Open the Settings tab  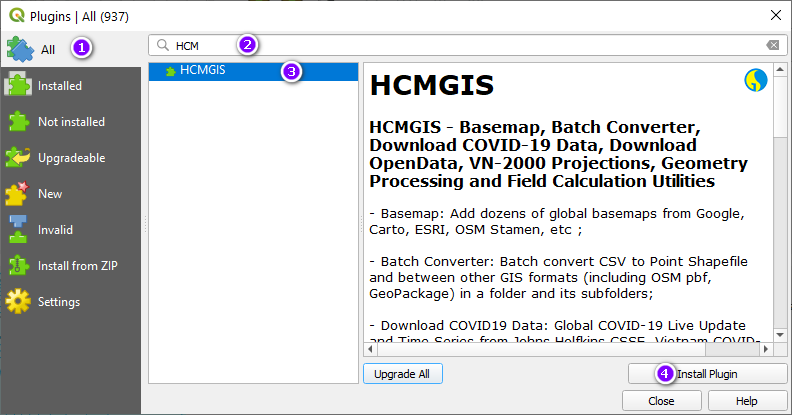tap(71, 301)
